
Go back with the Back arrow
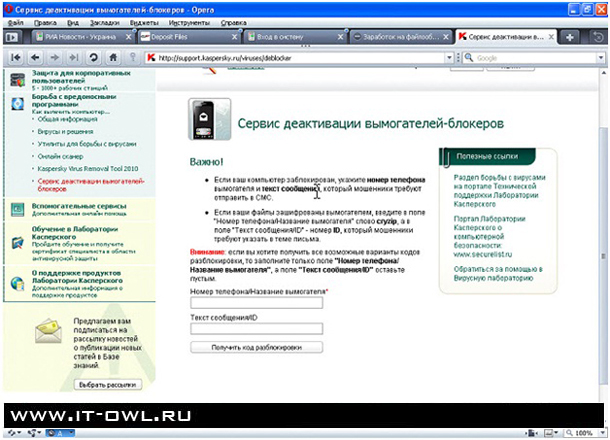[x=35, y=58]
